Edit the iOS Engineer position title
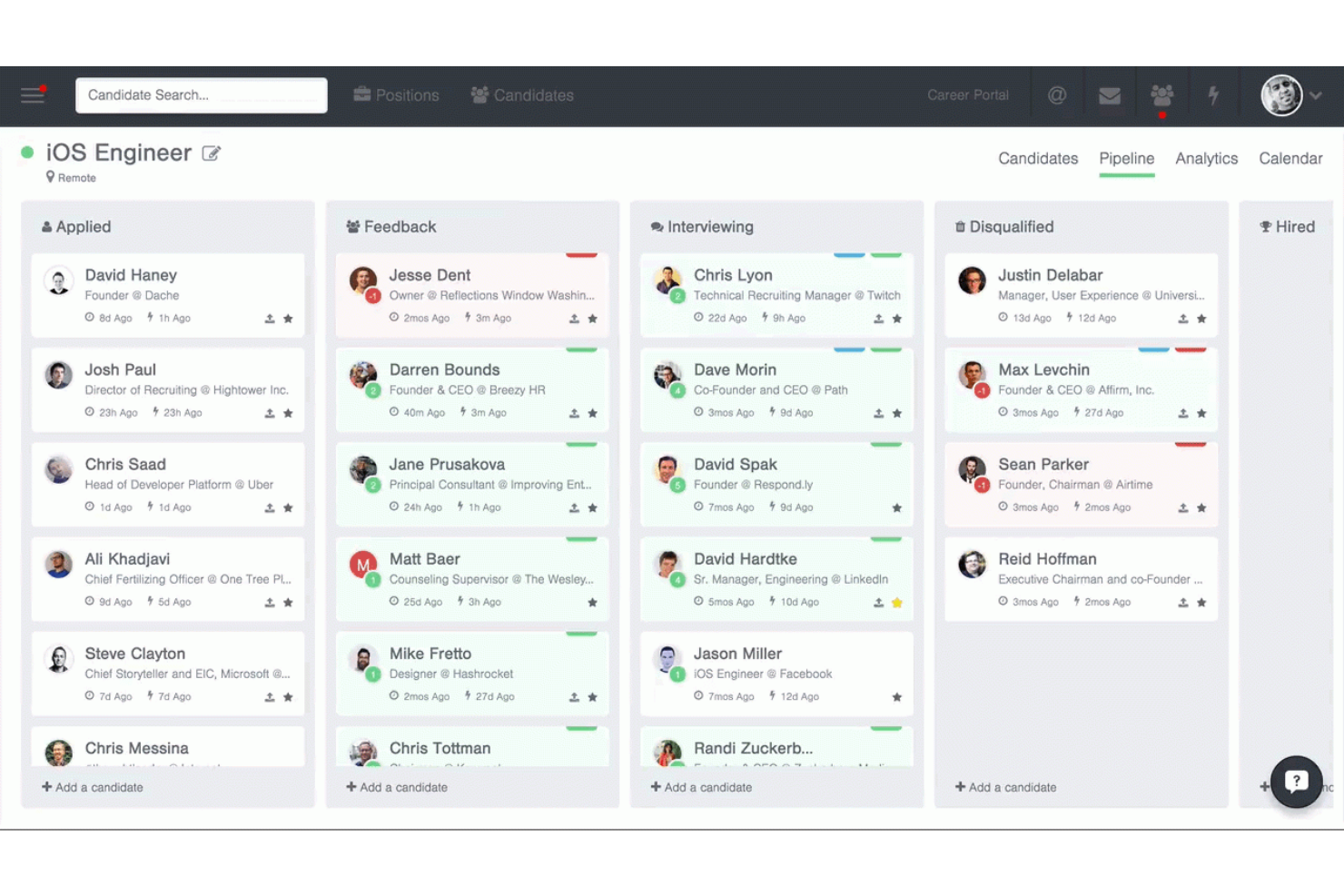The height and width of the screenshot is (896, 1344). point(211,153)
